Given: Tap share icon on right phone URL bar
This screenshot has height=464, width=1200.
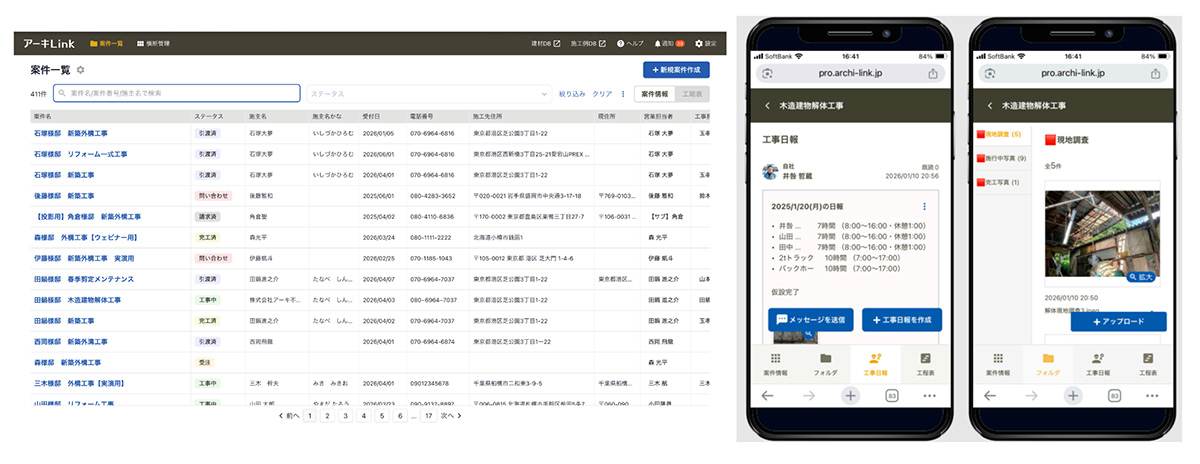Looking at the screenshot, I should (1156, 73).
